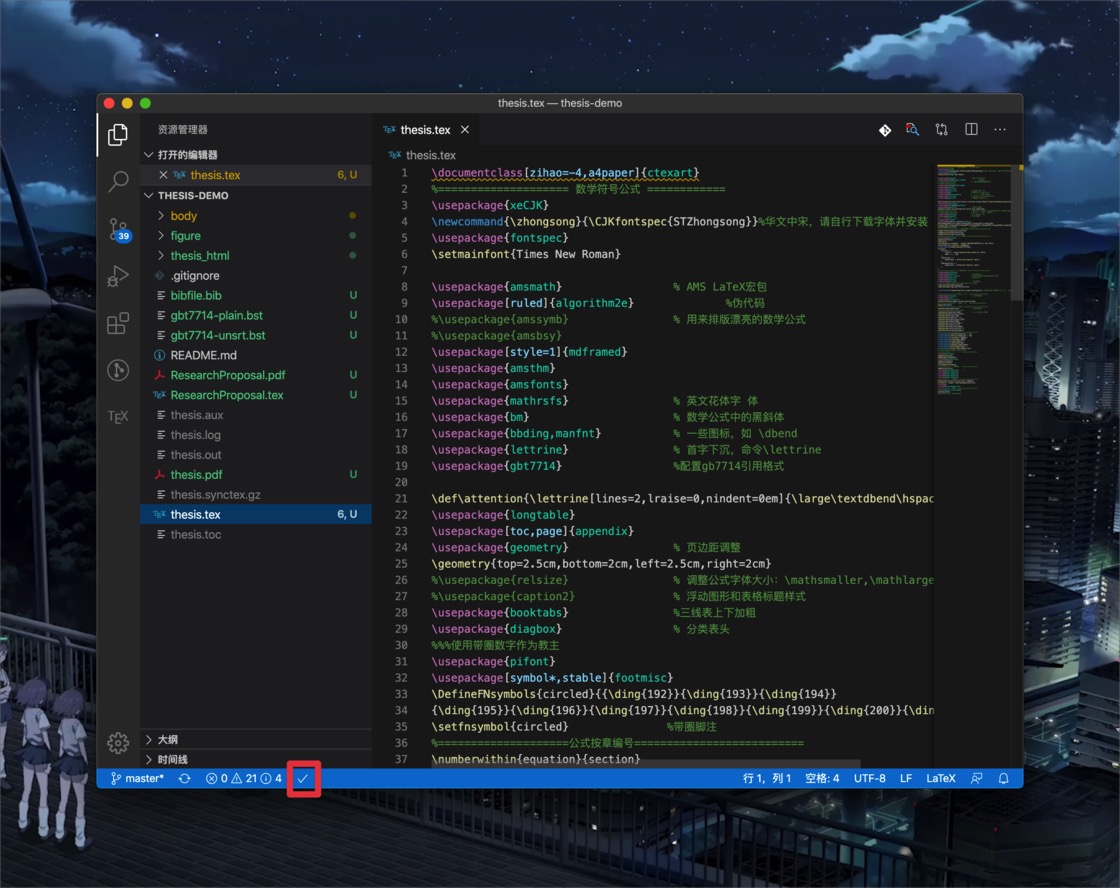
Task: Open the Extensions view icon
Action: click(118, 323)
